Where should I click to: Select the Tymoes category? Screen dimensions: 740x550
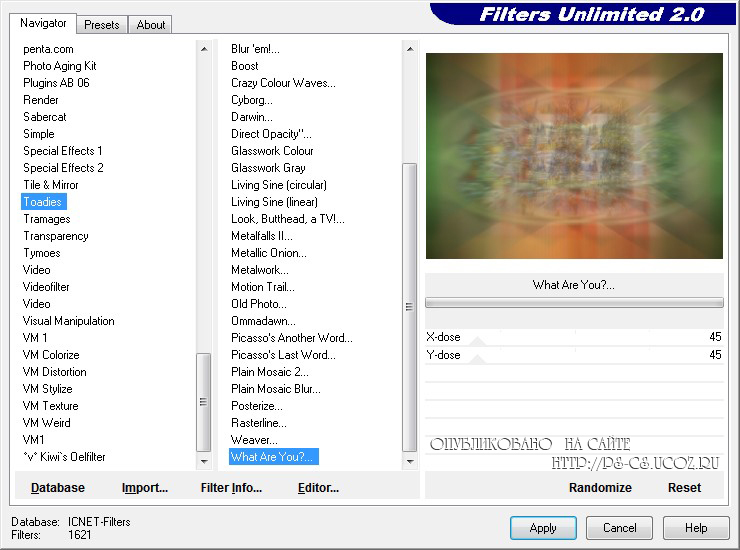click(42, 253)
